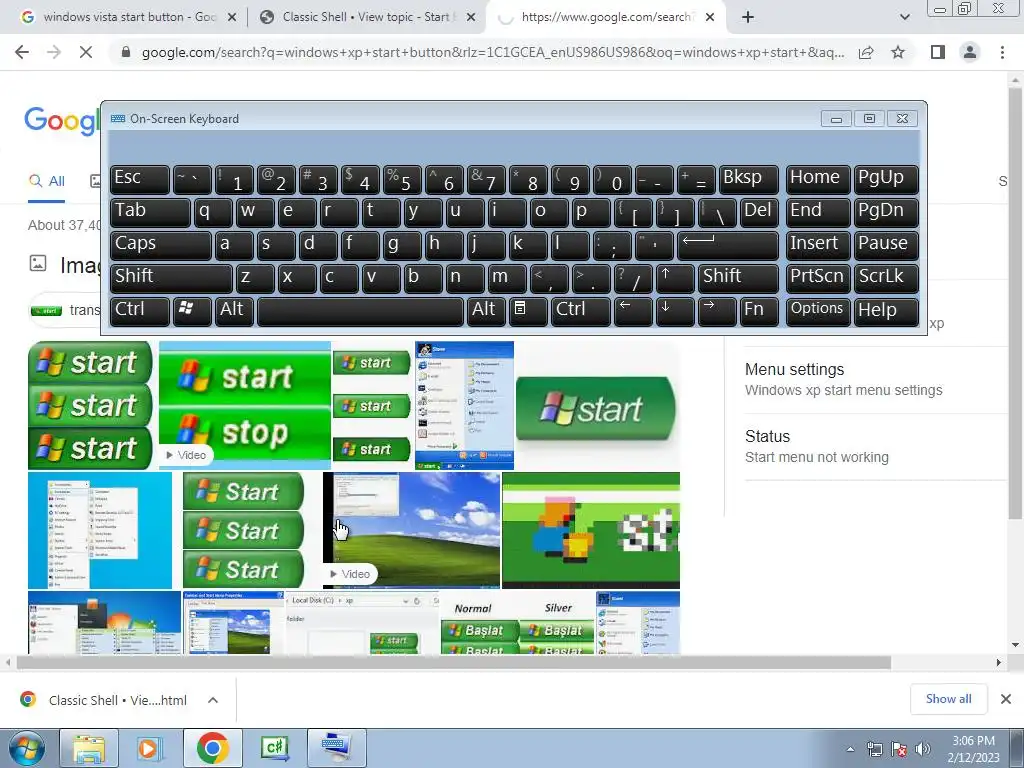The height and width of the screenshot is (768, 1024).
Task: Toggle ScrLk key on keyboard
Action: [x=886, y=278]
